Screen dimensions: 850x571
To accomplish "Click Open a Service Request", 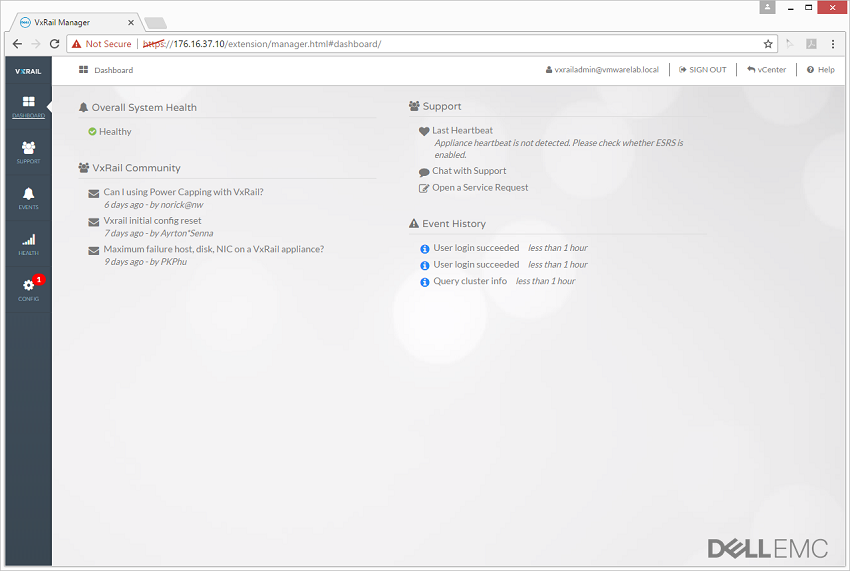I will pyautogui.click(x=480, y=188).
